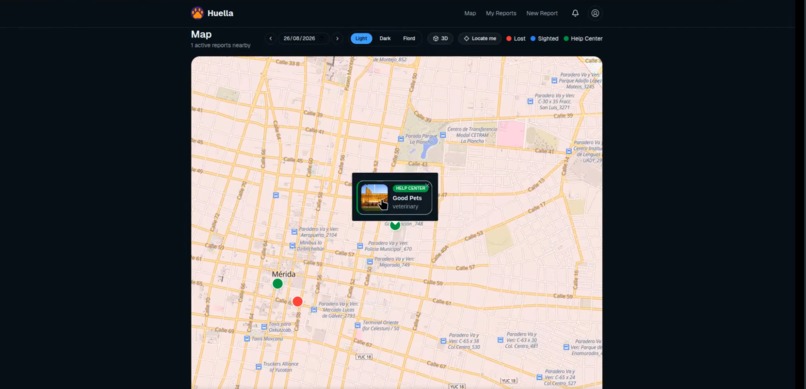The image size is (806, 389).
Task: Click the Huella paw logo
Action: click(197, 13)
